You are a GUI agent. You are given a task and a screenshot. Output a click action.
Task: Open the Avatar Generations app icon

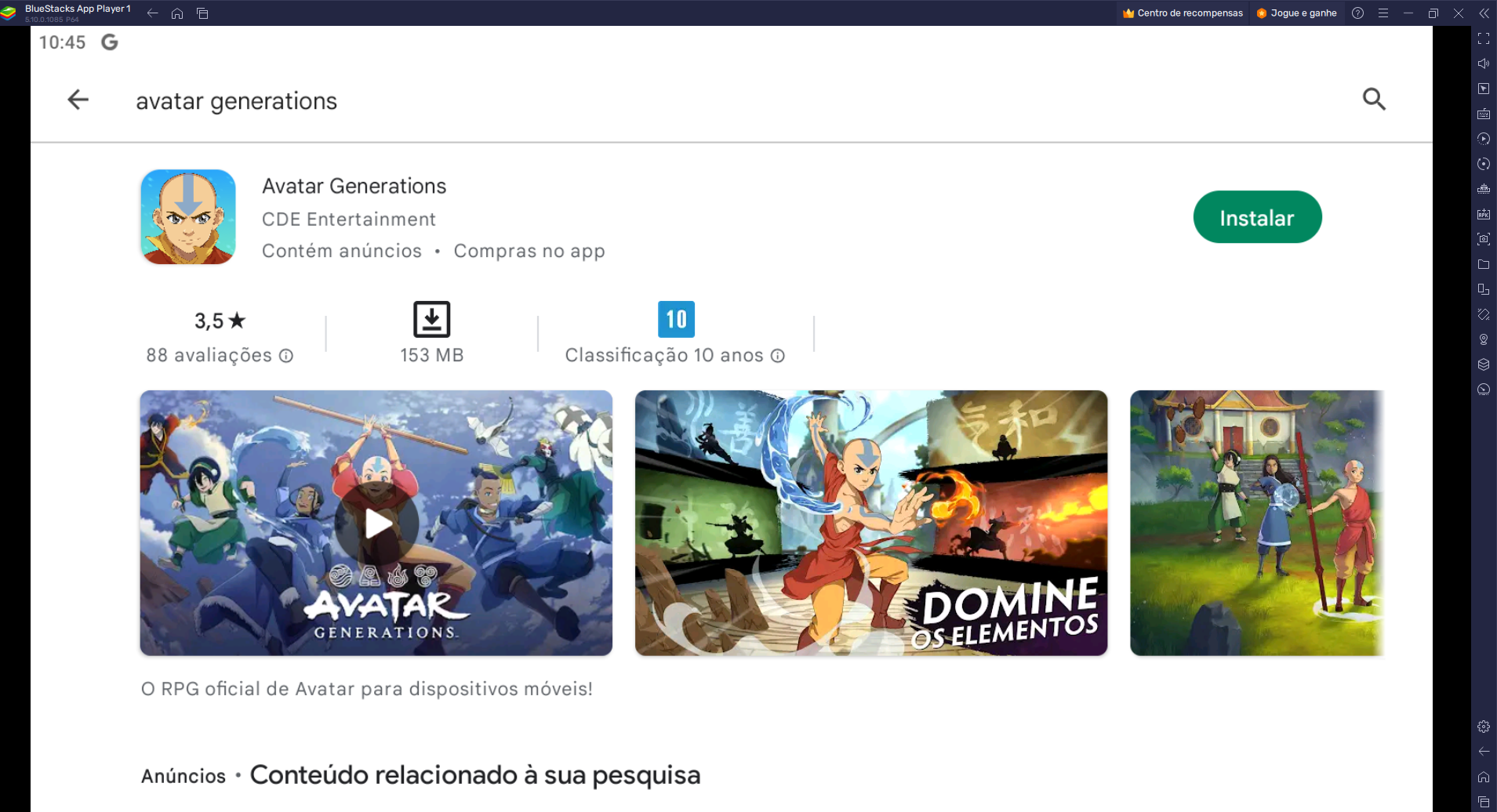point(188,217)
